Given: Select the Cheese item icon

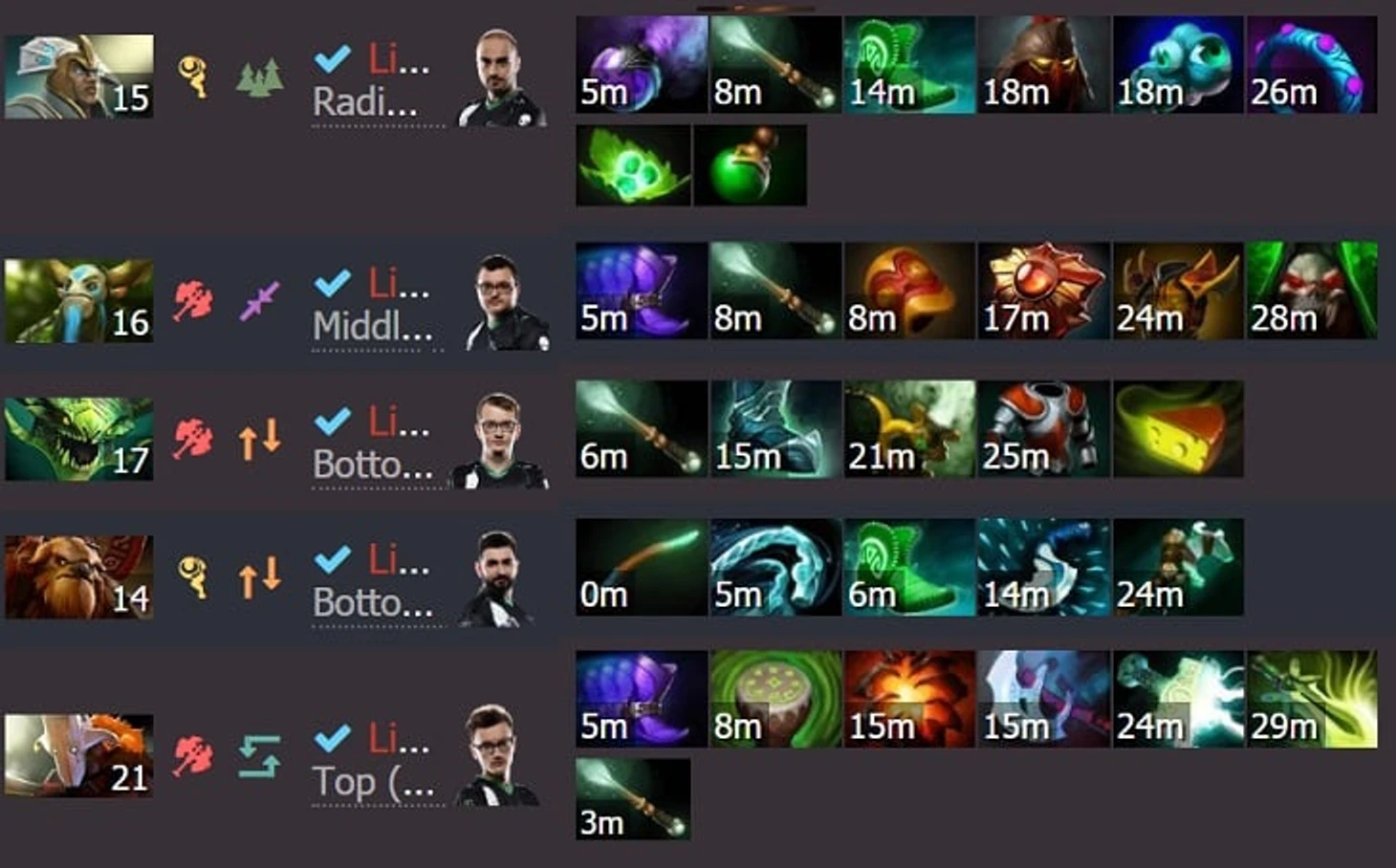Looking at the screenshot, I should point(1178,429).
